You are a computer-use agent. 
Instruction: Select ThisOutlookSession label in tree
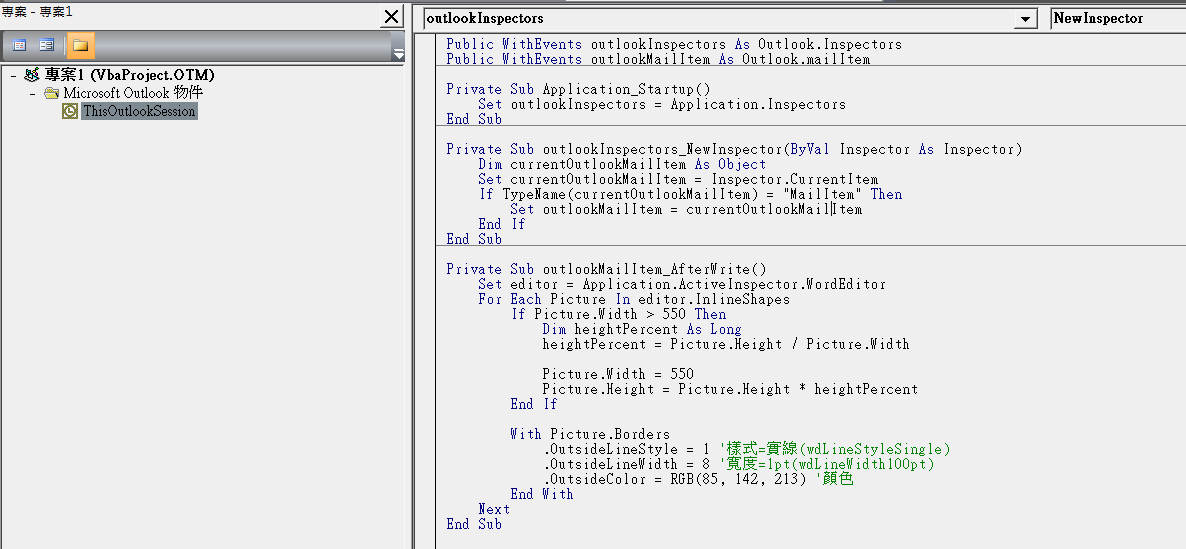pos(139,112)
